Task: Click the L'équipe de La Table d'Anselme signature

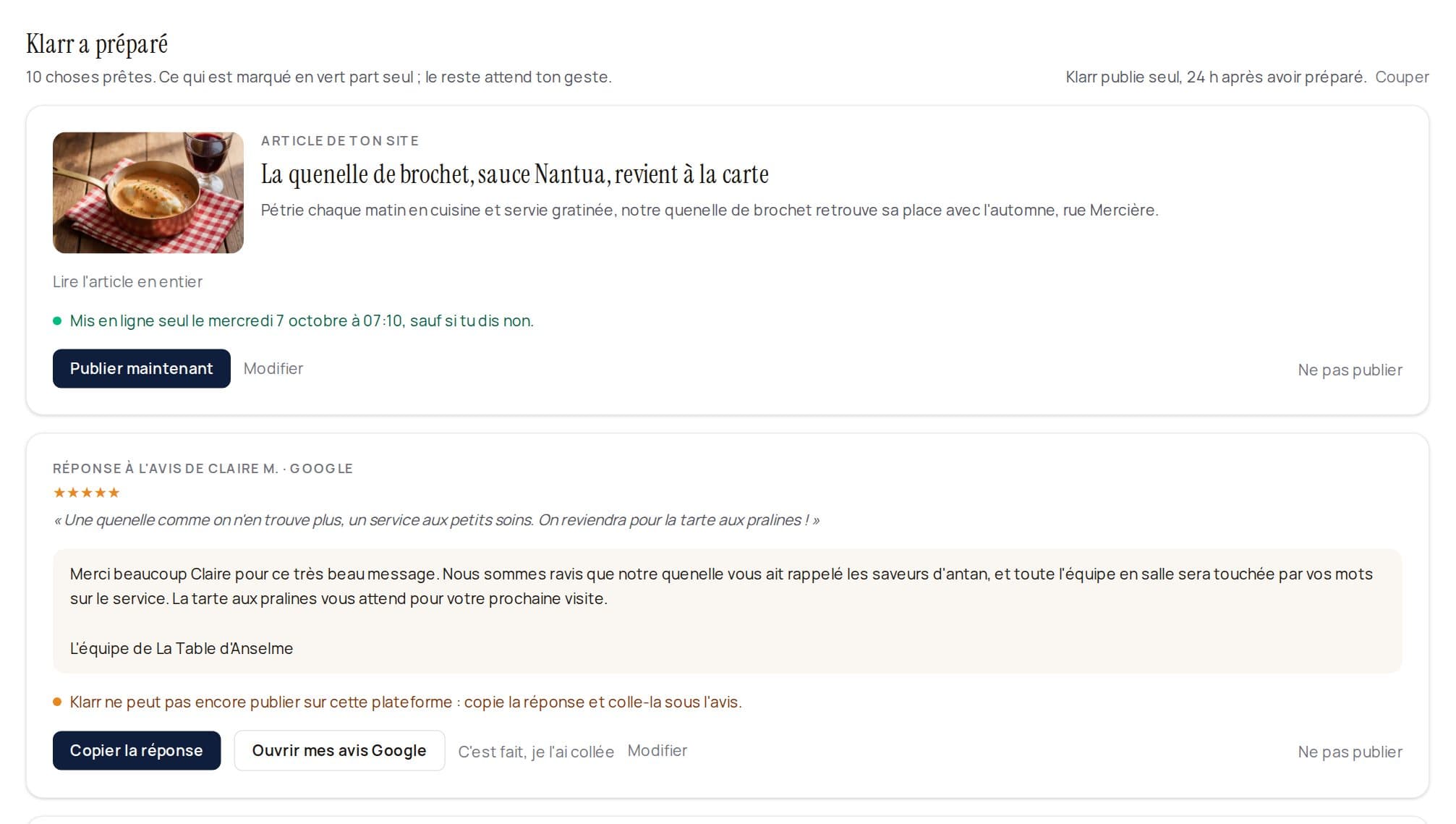Action: tap(182, 648)
